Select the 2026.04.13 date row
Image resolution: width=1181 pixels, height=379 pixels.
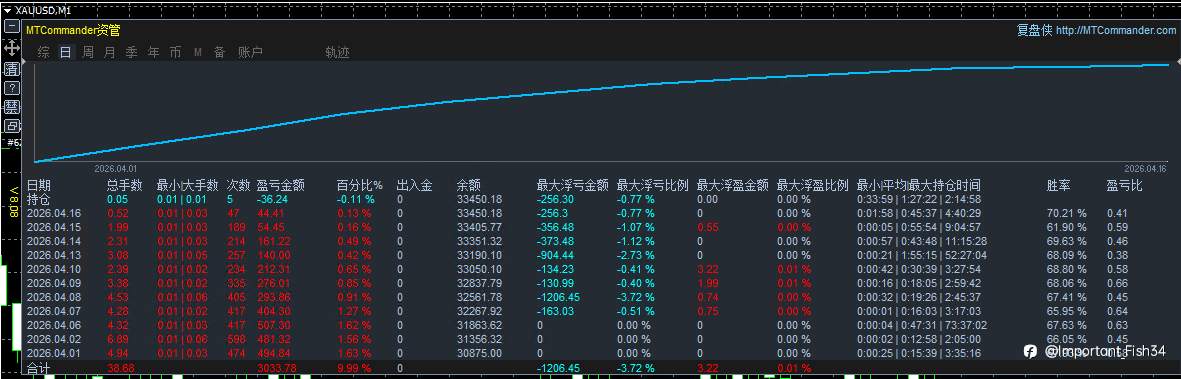pyautogui.click(x=53, y=255)
